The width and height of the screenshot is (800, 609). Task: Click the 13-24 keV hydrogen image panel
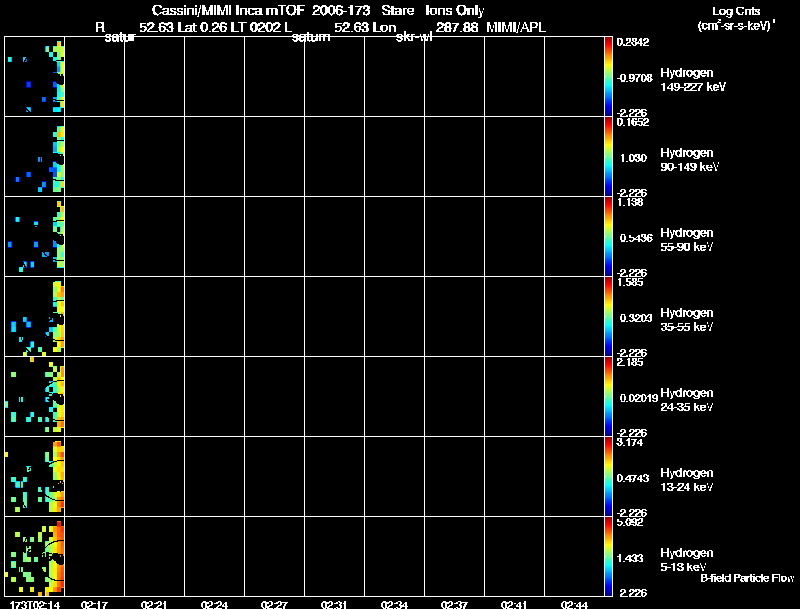pos(34,476)
